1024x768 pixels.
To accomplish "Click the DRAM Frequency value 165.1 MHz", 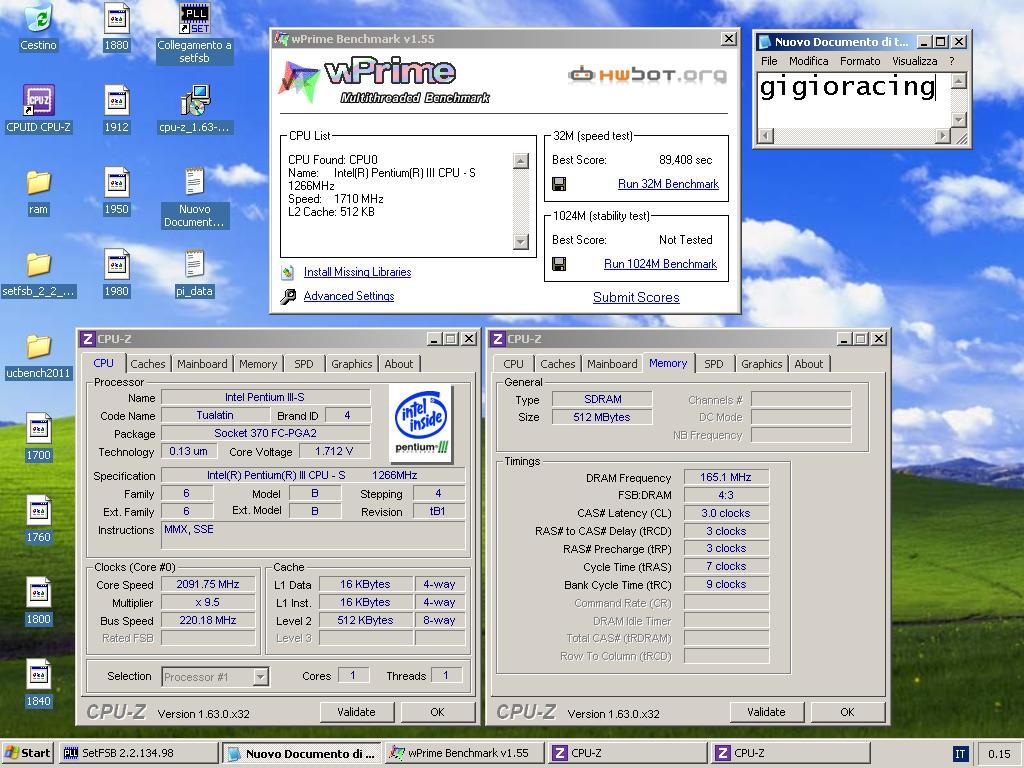I will point(726,477).
